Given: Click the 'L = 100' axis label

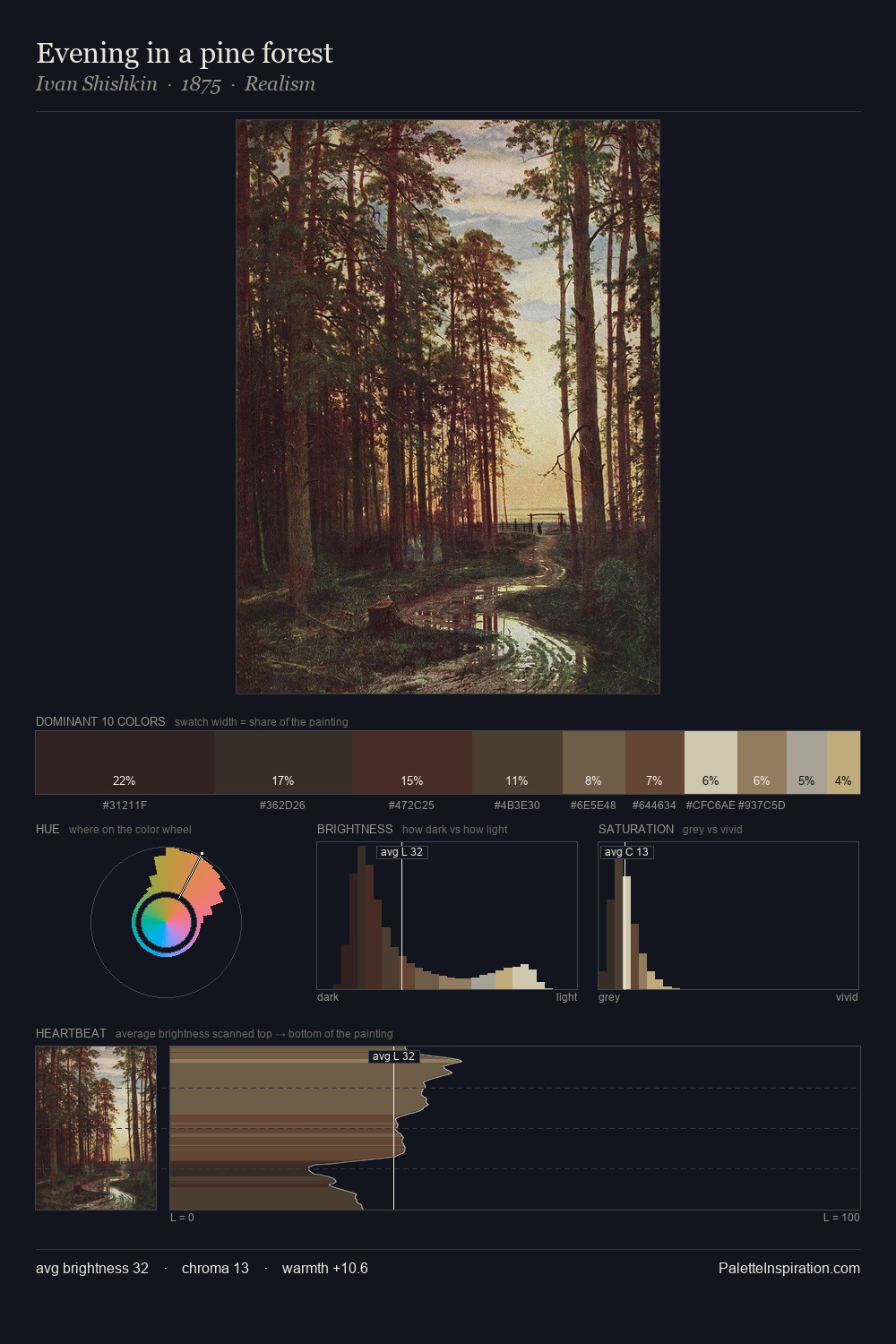Looking at the screenshot, I should pos(841,1218).
